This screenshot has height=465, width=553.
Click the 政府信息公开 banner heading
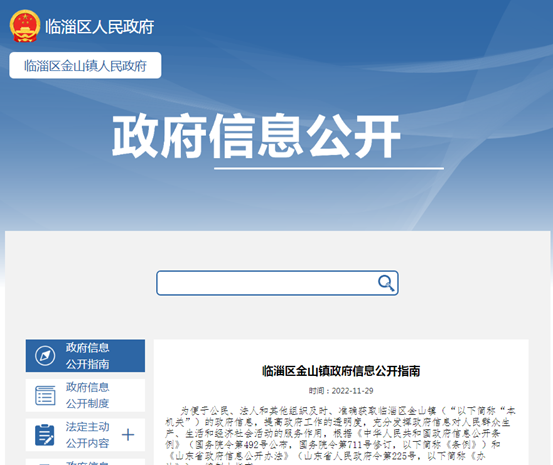tap(256, 136)
